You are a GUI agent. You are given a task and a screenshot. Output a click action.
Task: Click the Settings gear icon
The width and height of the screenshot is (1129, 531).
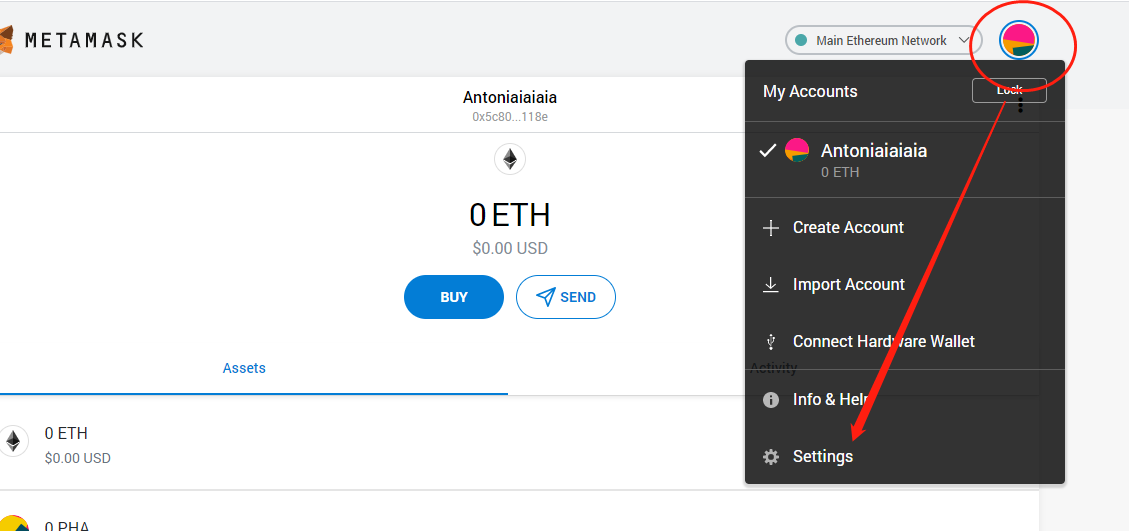770,457
